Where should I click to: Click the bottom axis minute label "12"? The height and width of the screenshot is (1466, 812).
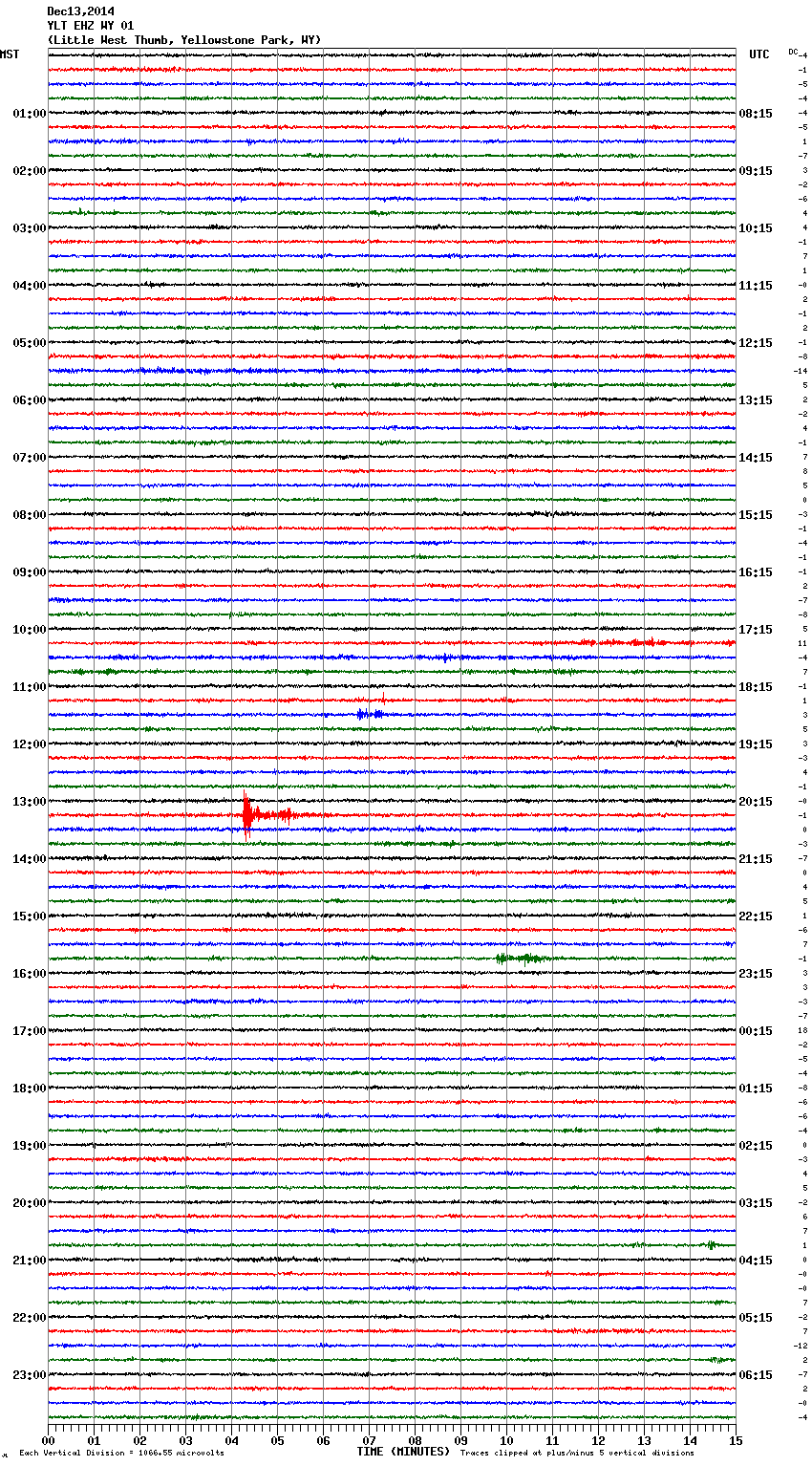click(x=598, y=1440)
